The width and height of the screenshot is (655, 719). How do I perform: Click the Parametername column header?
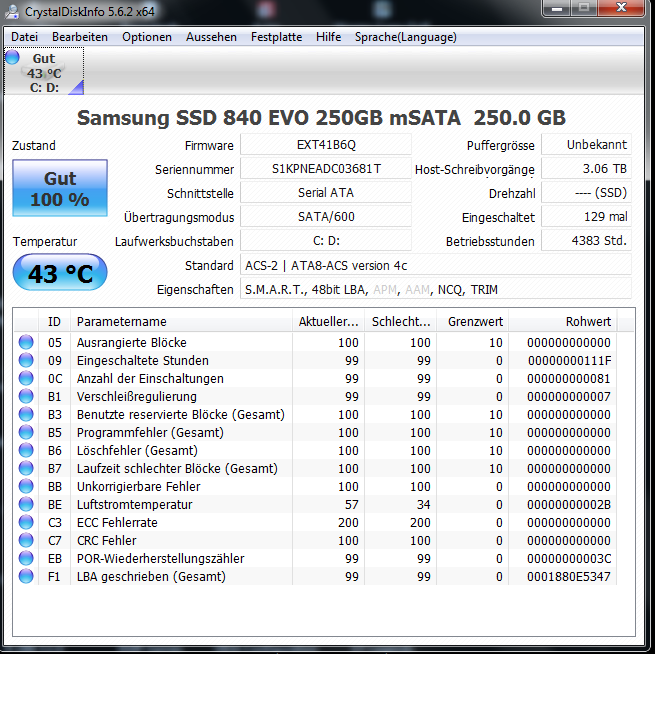(181, 321)
